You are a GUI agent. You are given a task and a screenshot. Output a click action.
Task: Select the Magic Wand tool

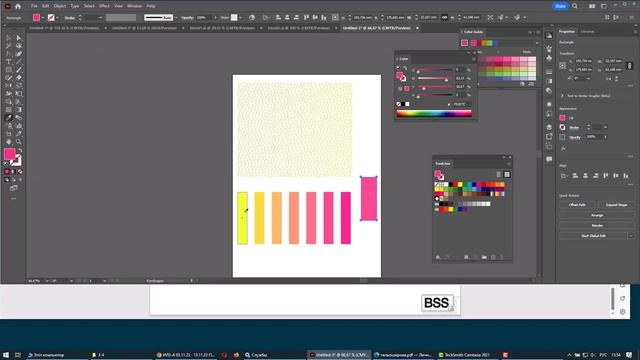pyautogui.click(x=9, y=46)
